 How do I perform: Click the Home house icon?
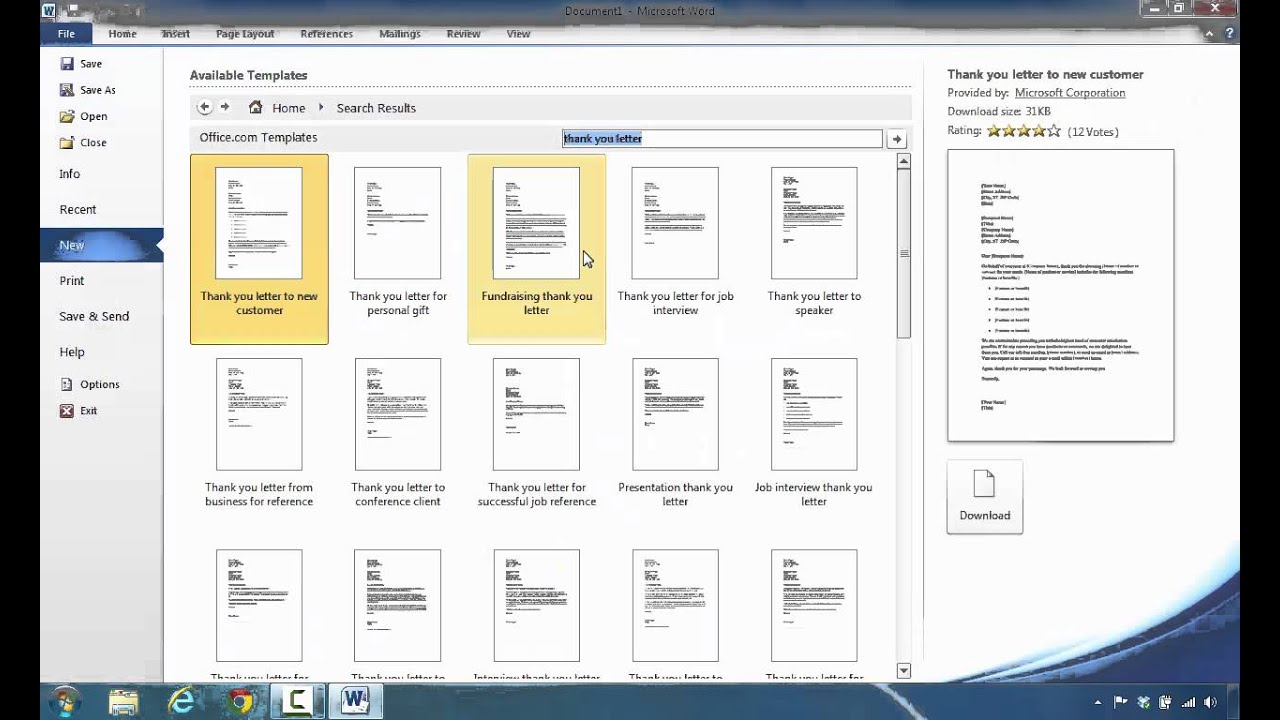pos(256,107)
